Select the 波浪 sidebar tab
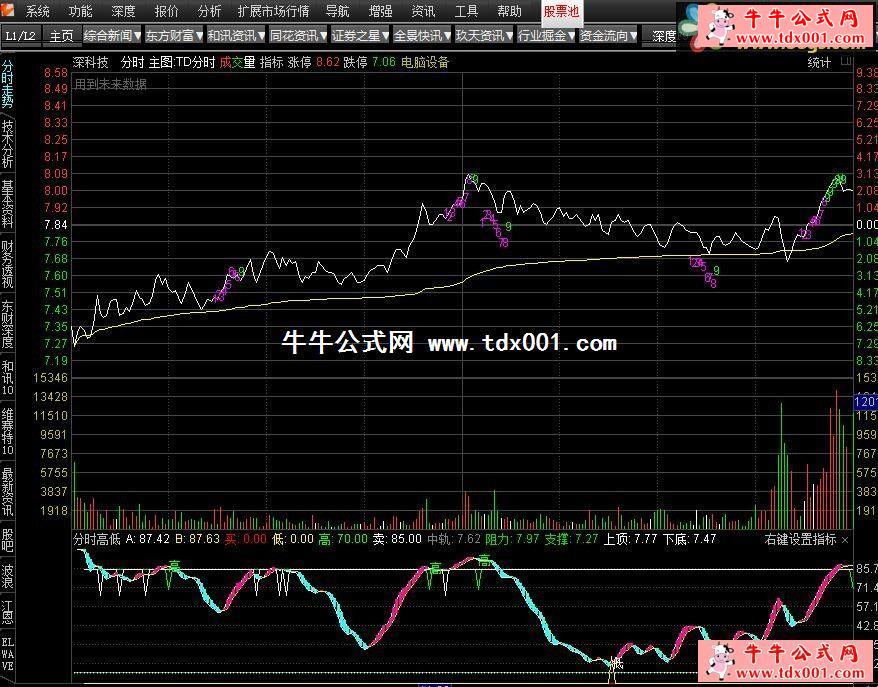Viewport: 878px width, 687px height. click(x=7, y=577)
